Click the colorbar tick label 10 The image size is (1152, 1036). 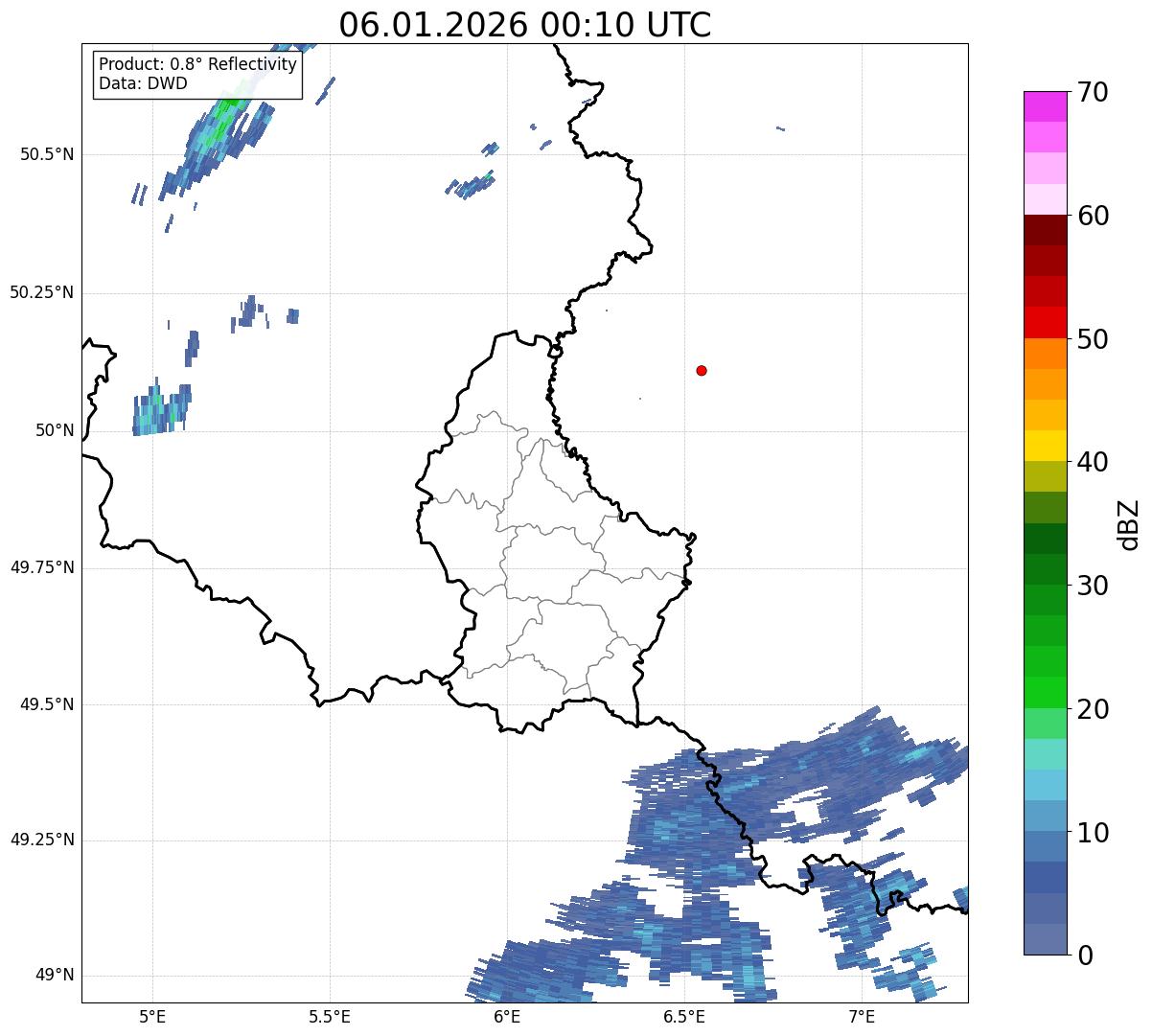point(1093,834)
